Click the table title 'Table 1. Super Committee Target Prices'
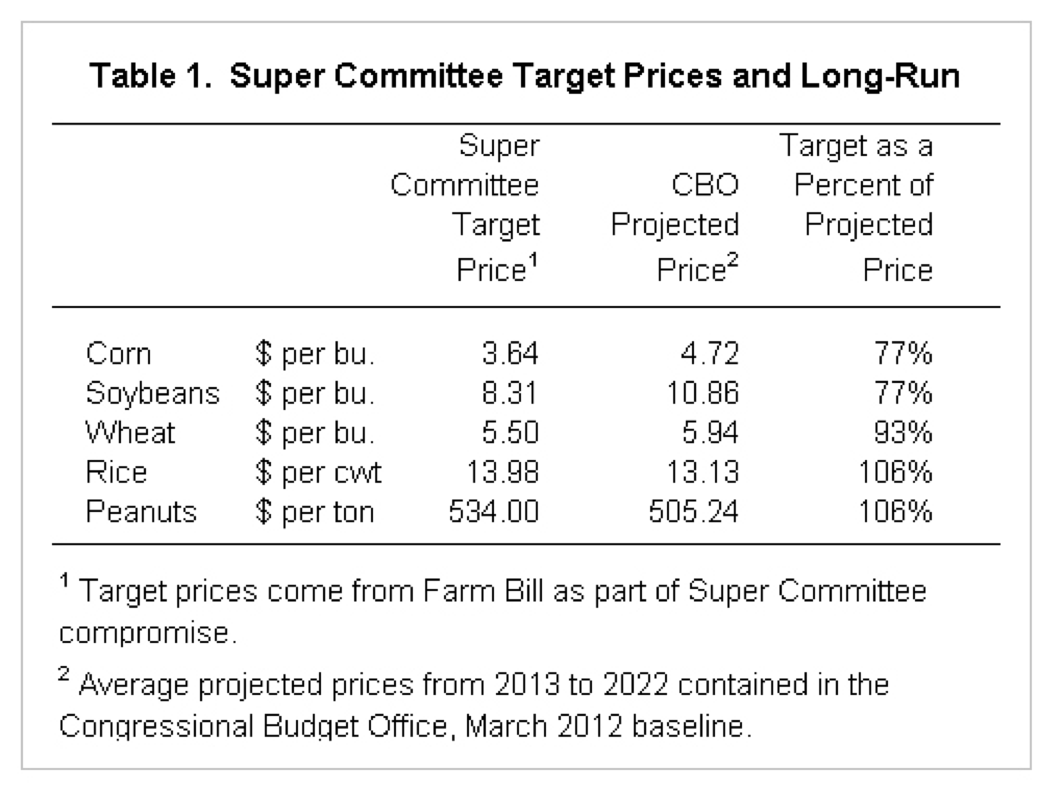 [x=525, y=80]
